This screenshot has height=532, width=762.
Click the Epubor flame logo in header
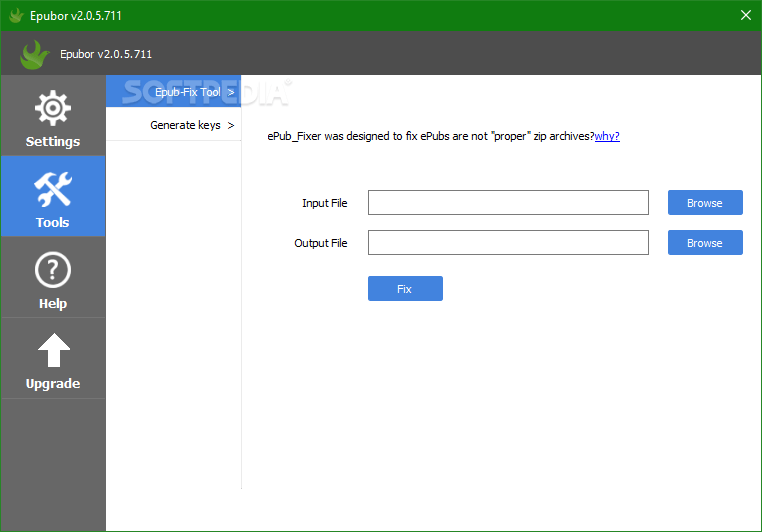tap(34, 54)
